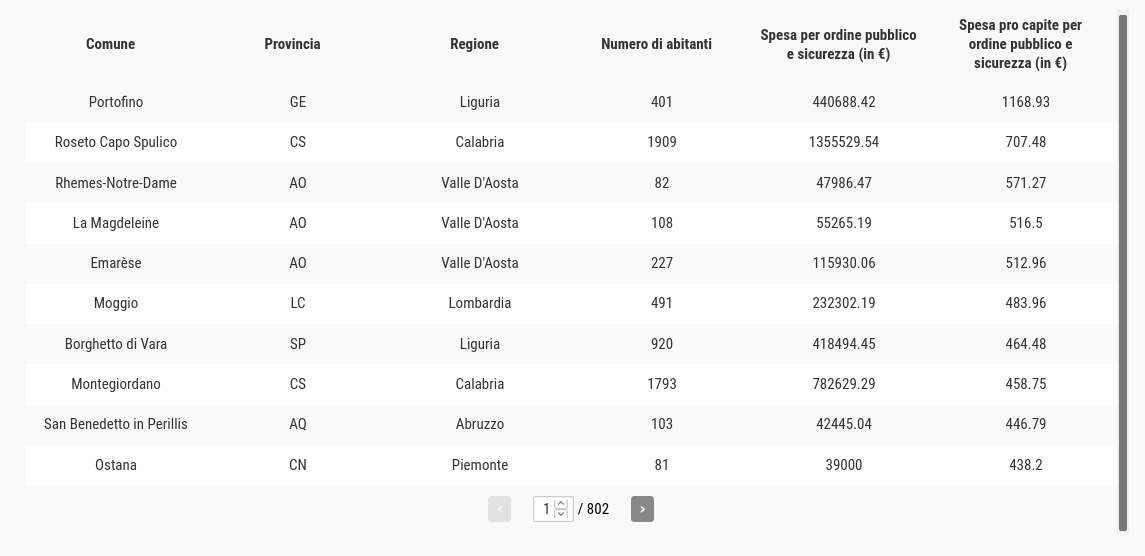1145x556 pixels.
Task: Decrement the page number stepper down arrow
Action: [x=561, y=514]
